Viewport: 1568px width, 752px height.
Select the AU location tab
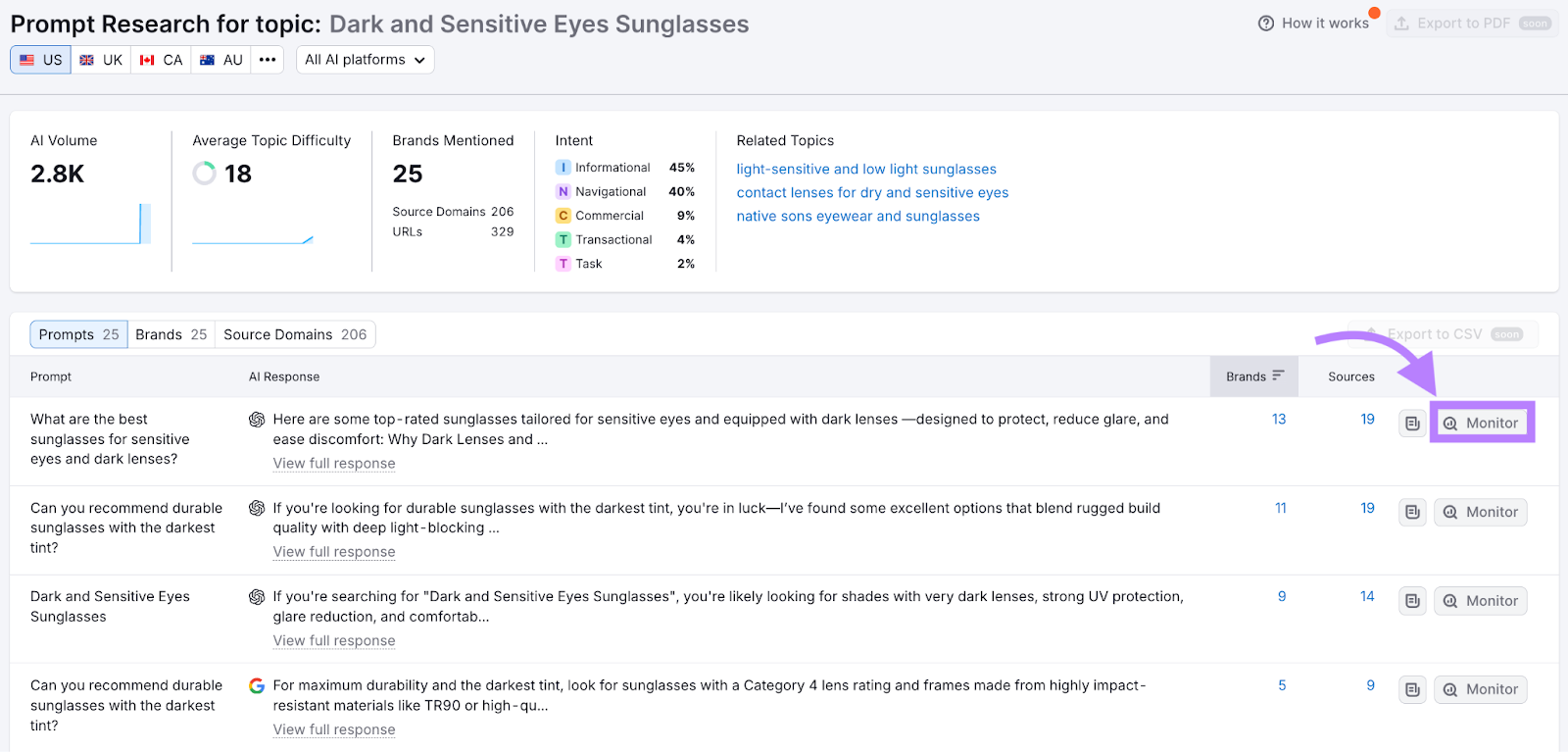tap(220, 59)
